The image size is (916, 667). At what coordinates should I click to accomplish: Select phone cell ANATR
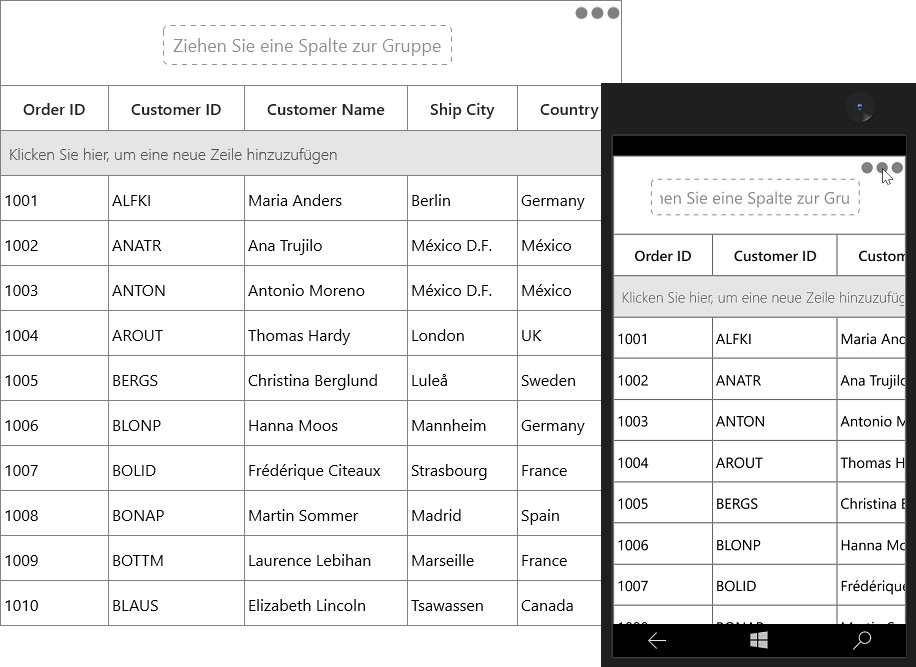(x=775, y=380)
